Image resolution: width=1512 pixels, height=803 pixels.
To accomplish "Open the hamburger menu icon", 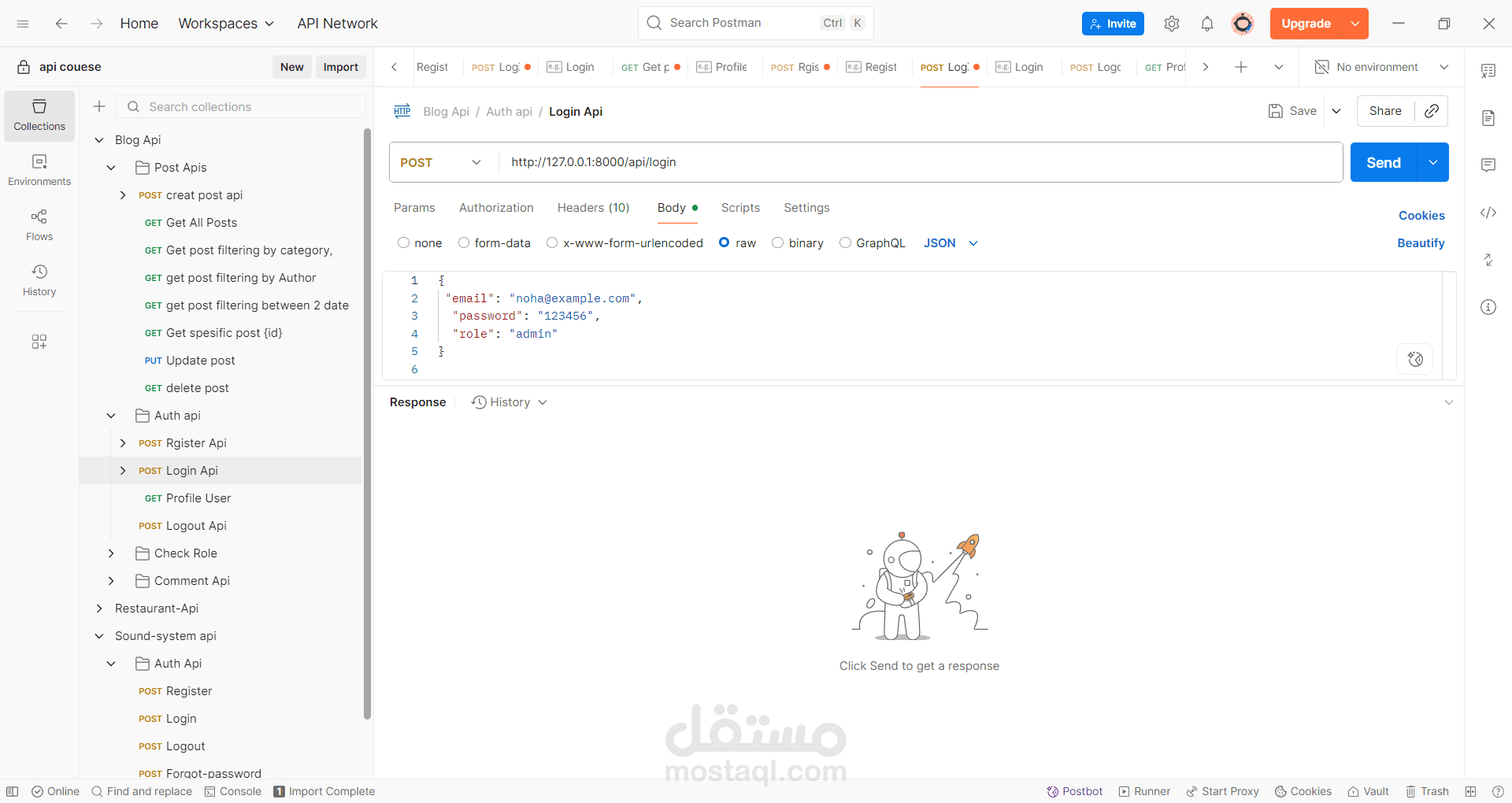I will click(23, 24).
